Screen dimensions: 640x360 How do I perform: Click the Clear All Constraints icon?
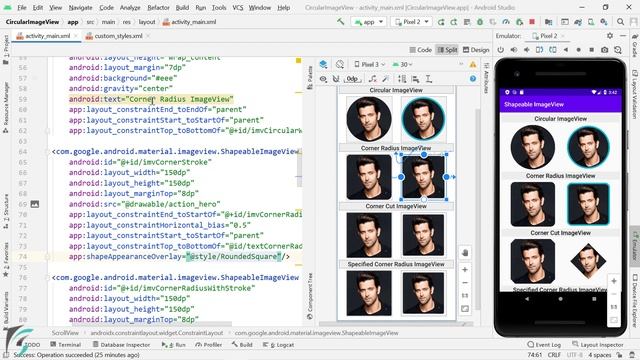[372, 79]
